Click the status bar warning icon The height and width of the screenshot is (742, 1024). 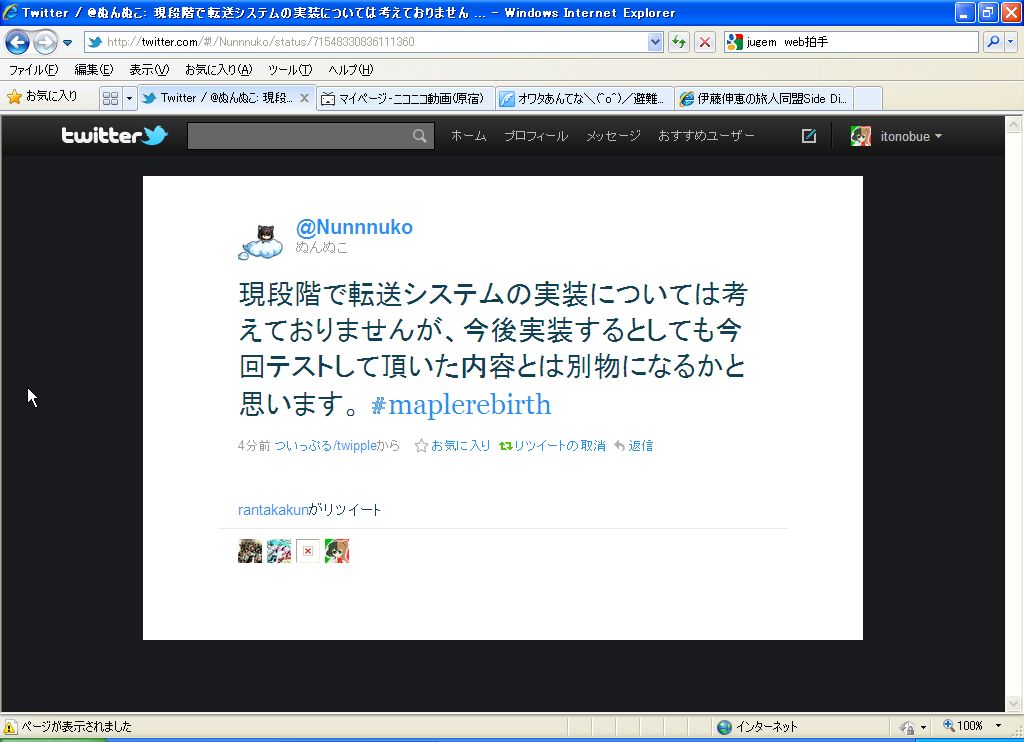10,726
